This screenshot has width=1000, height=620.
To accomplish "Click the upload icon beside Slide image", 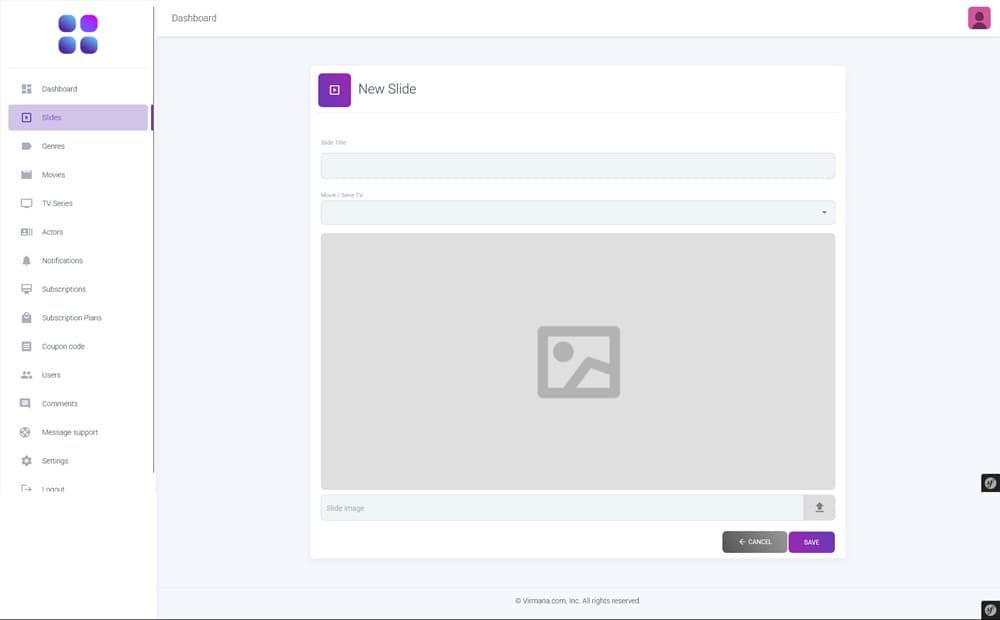I will click(819, 508).
